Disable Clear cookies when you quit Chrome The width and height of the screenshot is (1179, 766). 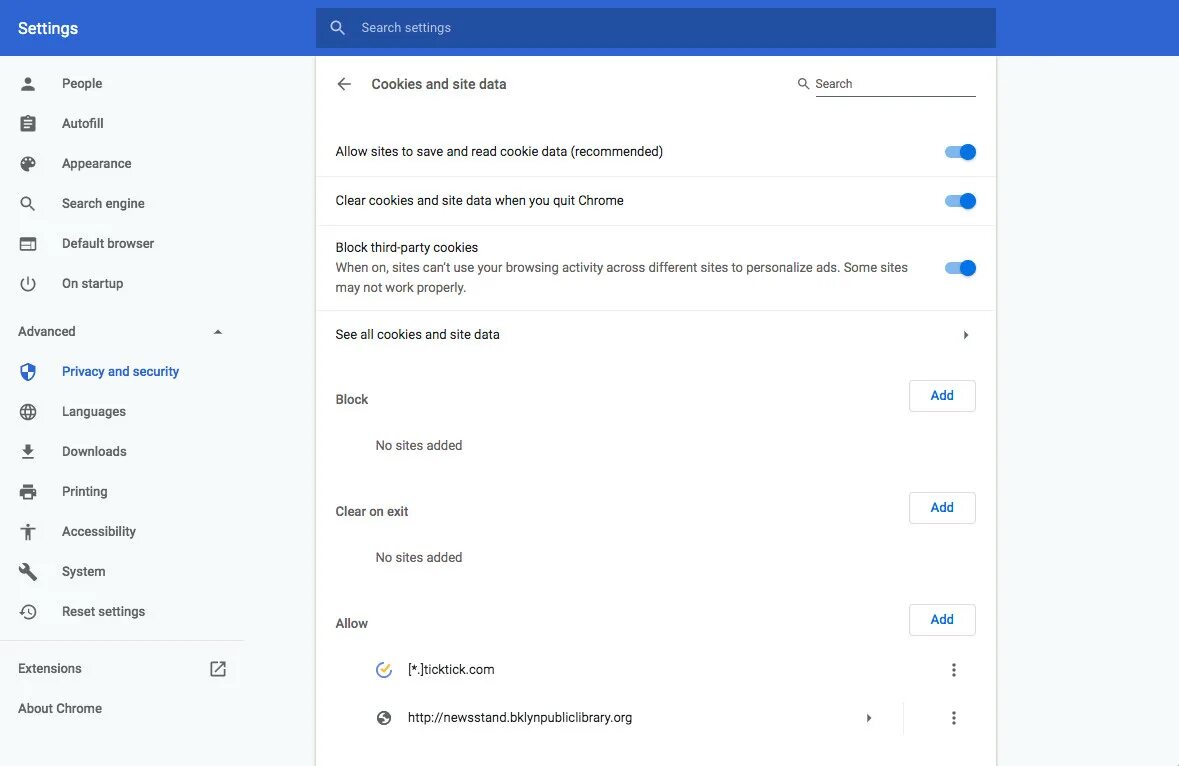960,201
